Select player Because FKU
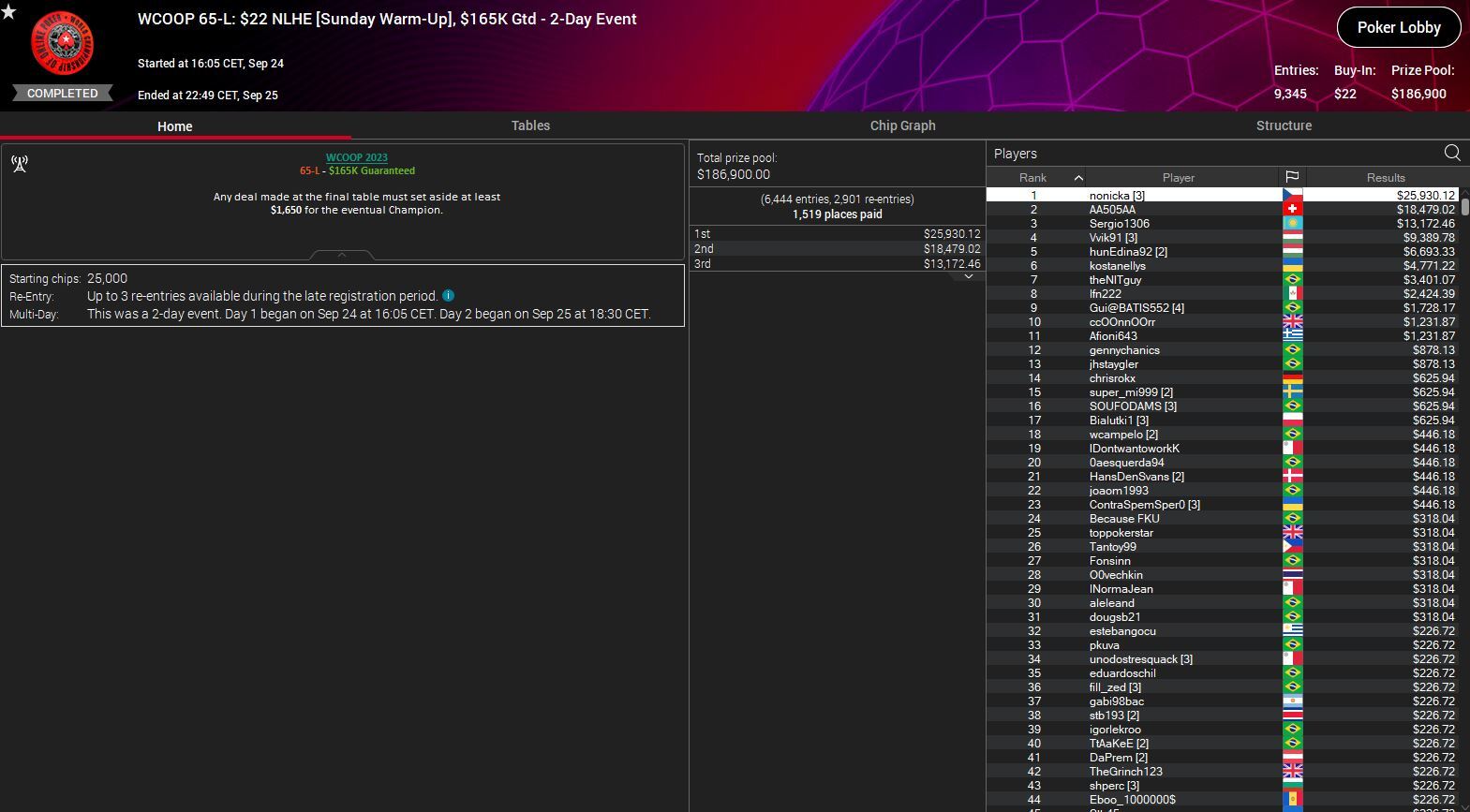Image resolution: width=1470 pixels, height=812 pixels. click(1124, 518)
